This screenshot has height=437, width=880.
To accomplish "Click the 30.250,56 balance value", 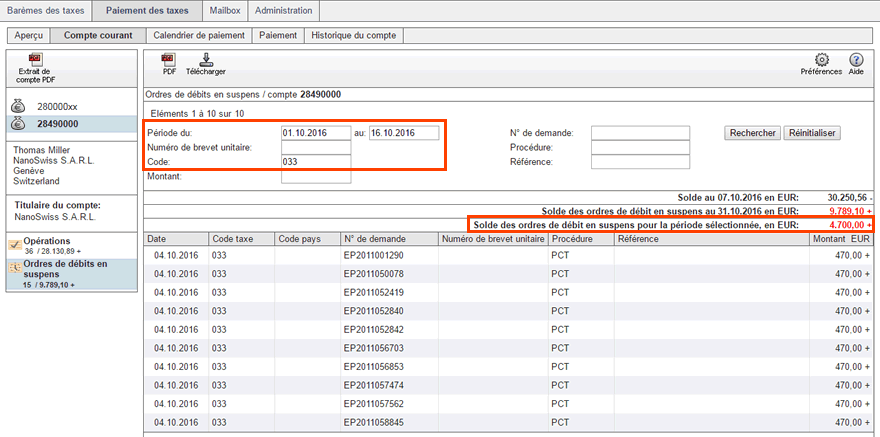I will 850,197.
